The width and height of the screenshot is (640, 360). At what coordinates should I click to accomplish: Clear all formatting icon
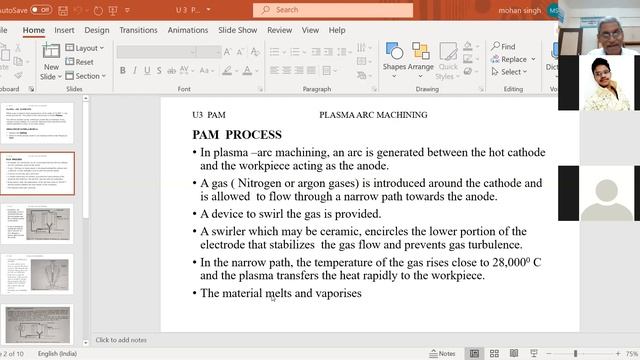(255, 52)
